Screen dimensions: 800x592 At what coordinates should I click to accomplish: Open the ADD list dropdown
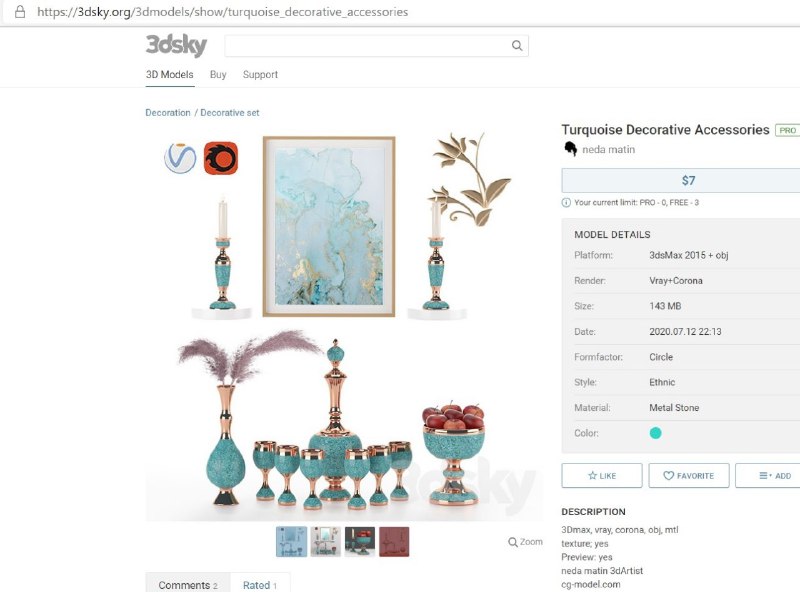click(769, 476)
